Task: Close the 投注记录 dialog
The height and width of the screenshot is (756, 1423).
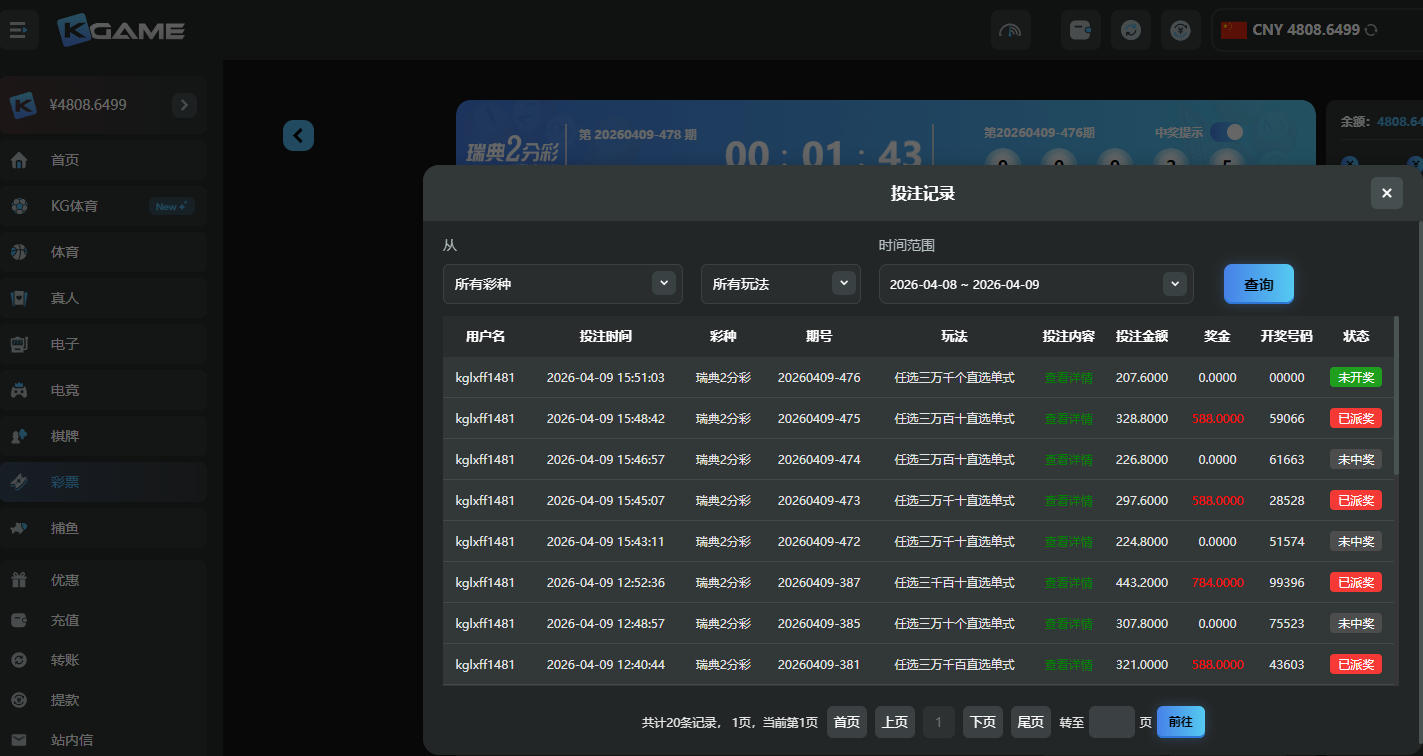Action: (x=1386, y=193)
